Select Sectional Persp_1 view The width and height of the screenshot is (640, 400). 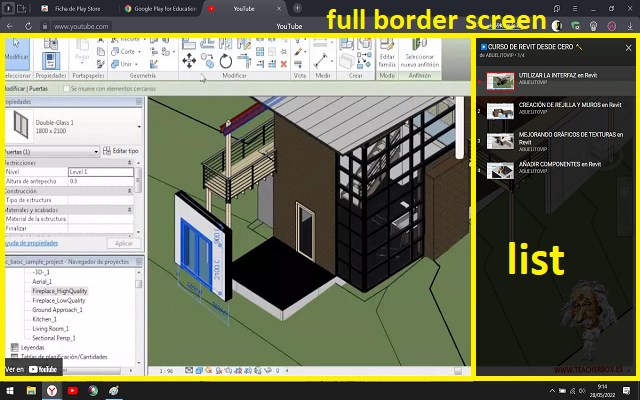[54, 338]
